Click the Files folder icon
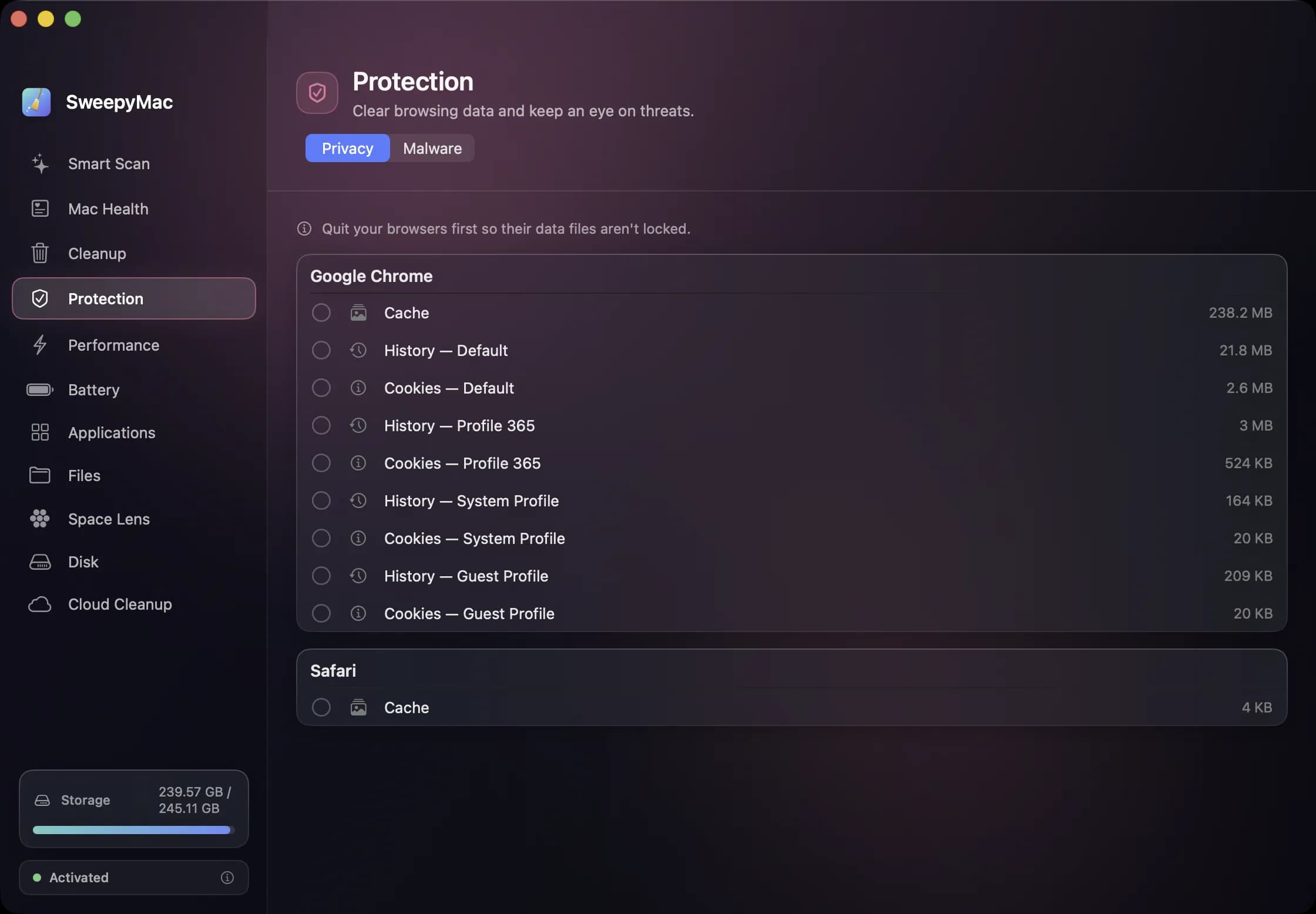Screen dimensions: 1316x914 pos(40,475)
